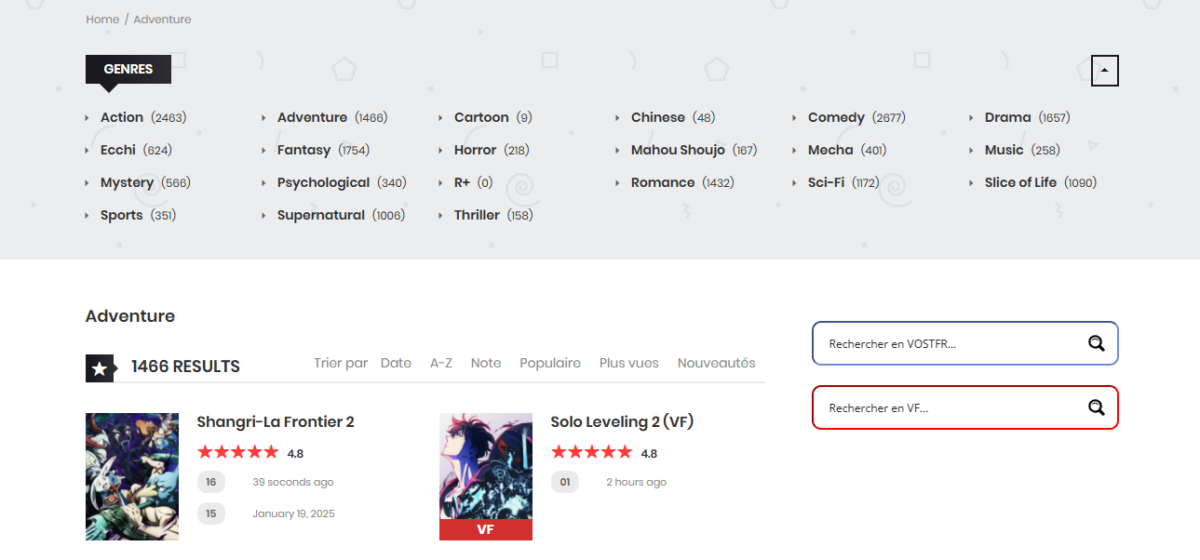Browse Mahou Shoujo genre

[x=678, y=150]
